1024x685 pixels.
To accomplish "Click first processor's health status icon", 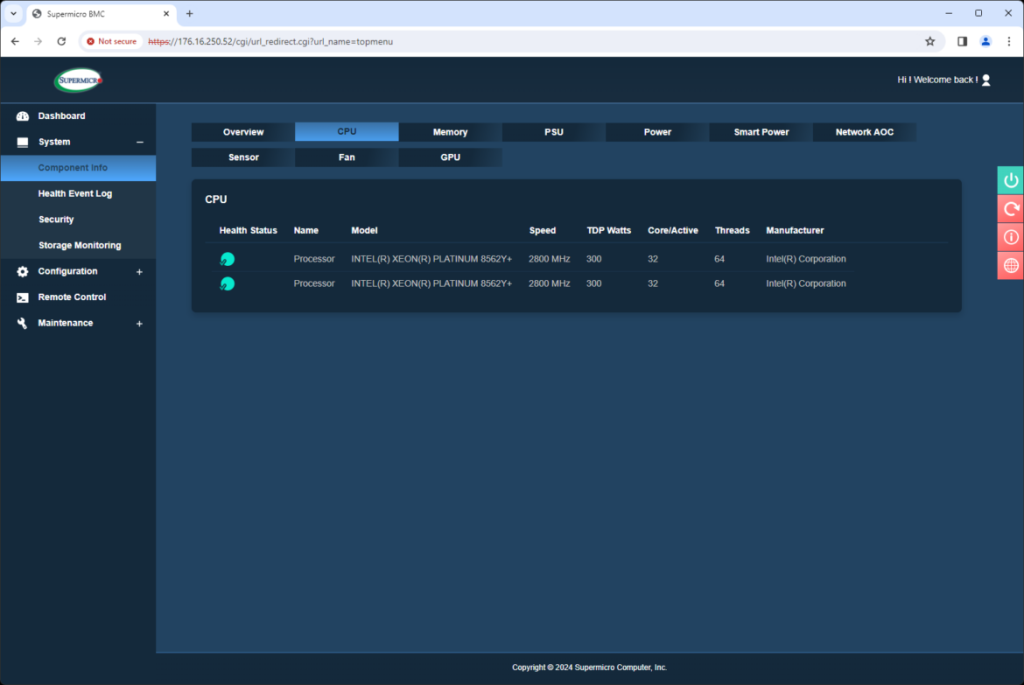I will click(x=227, y=259).
